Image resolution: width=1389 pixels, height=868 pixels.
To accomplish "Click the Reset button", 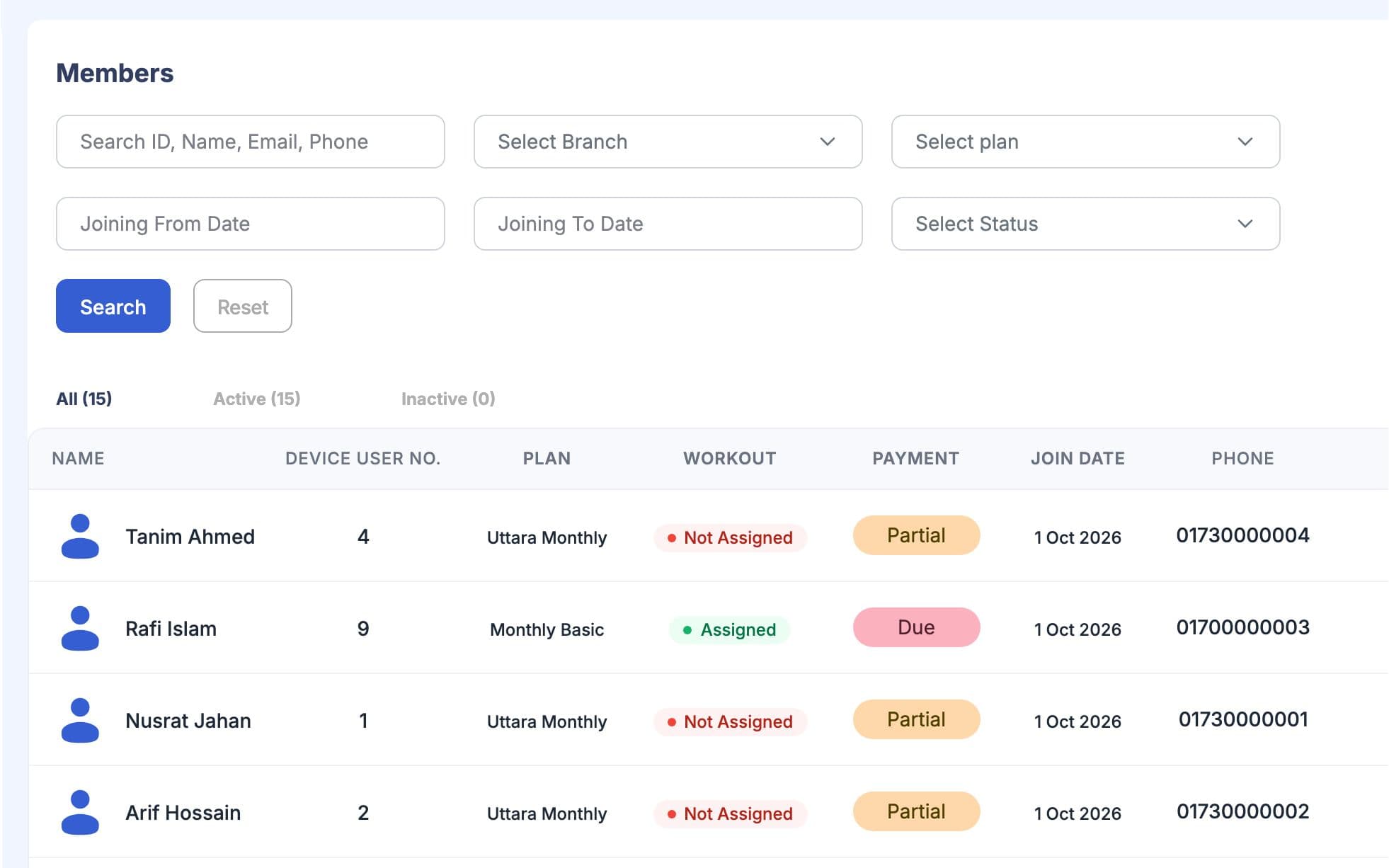I will 243,306.
